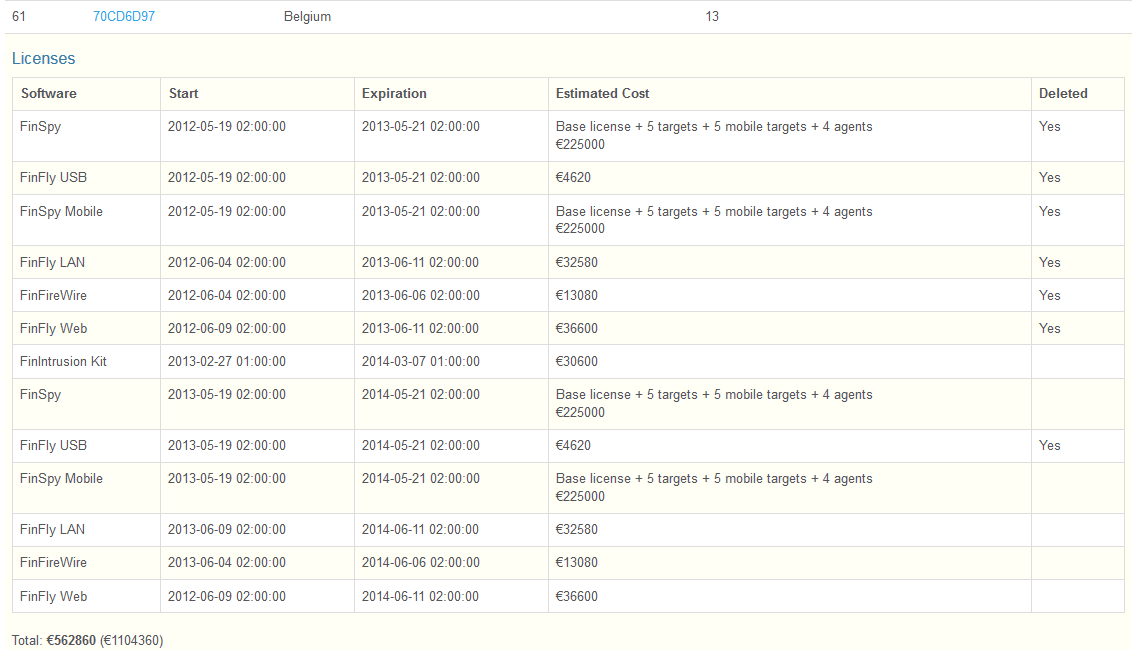1140x650 pixels.
Task: Click expiration date 2014-03-07 01:00:00
Action: (420, 361)
